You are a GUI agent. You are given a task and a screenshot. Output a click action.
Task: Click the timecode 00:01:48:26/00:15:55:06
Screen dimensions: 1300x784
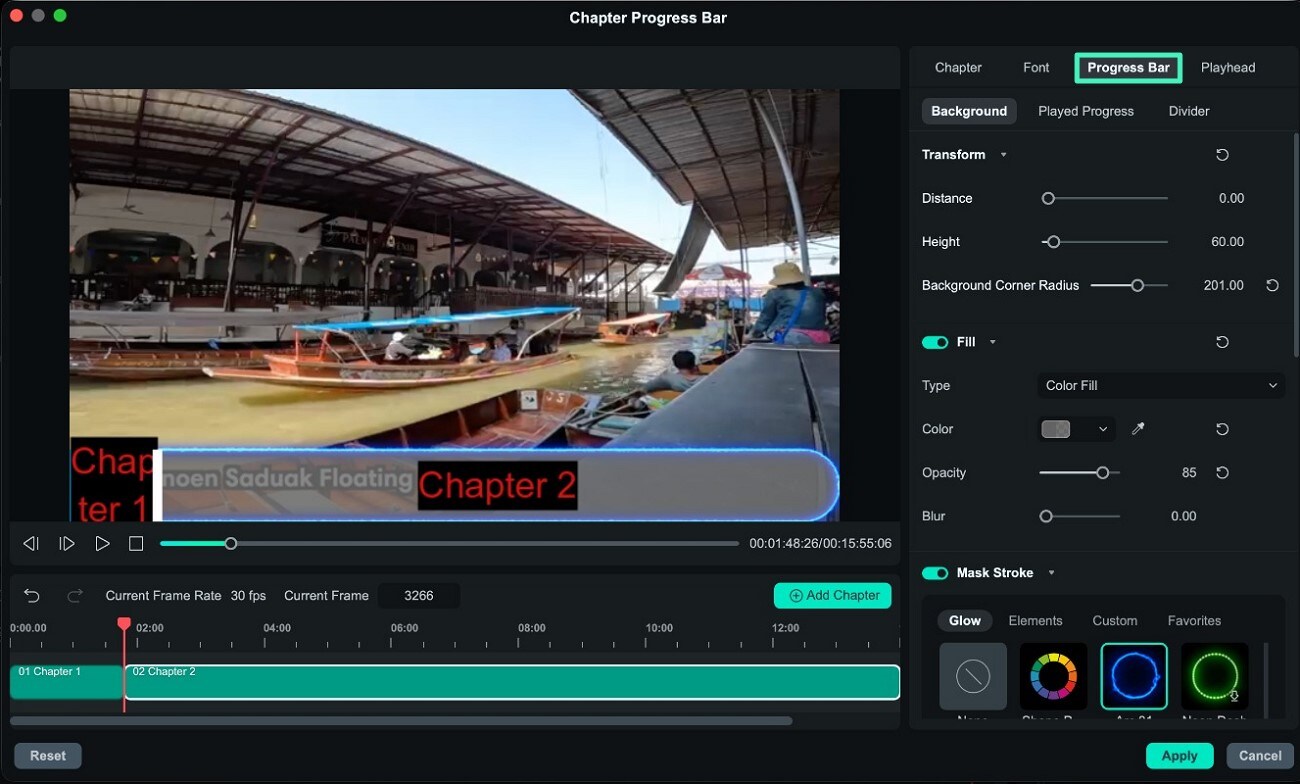click(820, 544)
